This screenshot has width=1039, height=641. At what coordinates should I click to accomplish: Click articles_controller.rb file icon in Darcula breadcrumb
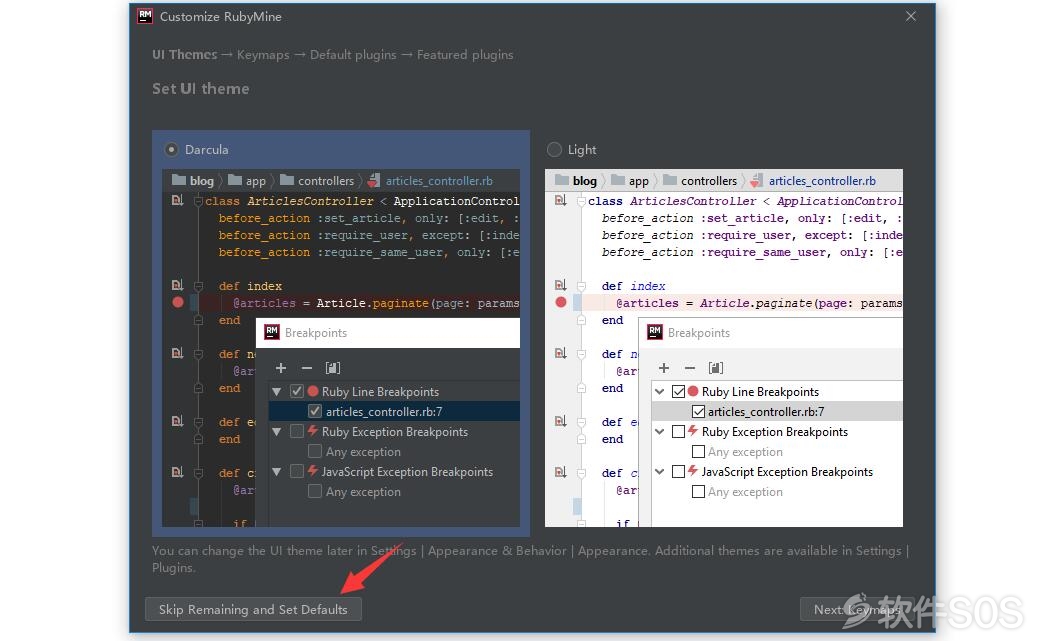(x=374, y=180)
